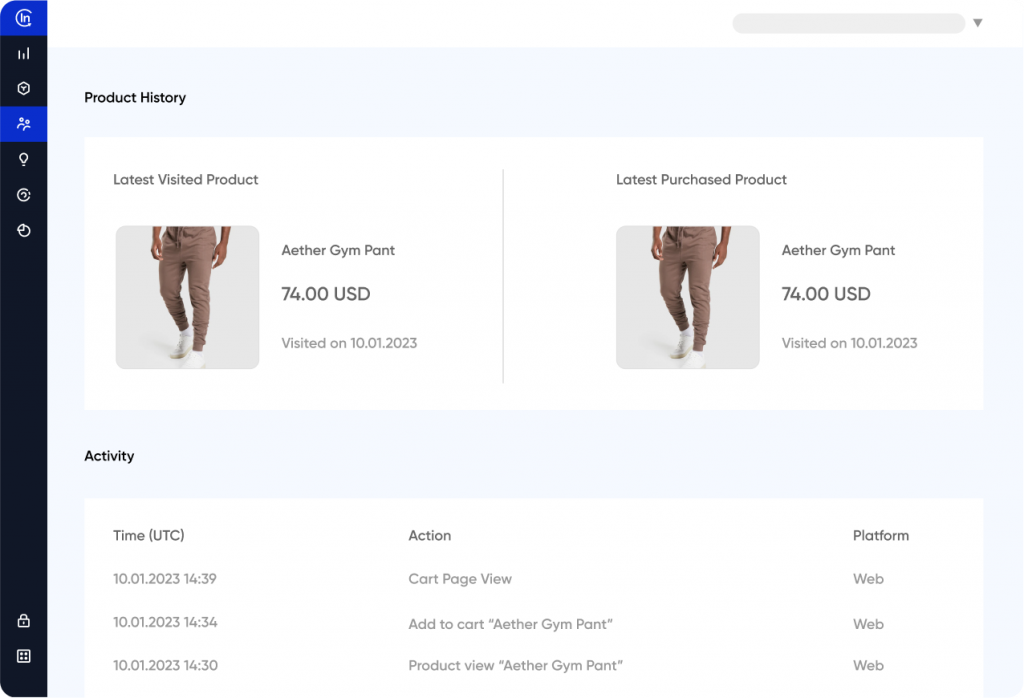This screenshot has width=1024, height=698.
Task: Expand the top-right account dropdown arrow
Action: pyautogui.click(x=977, y=23)
